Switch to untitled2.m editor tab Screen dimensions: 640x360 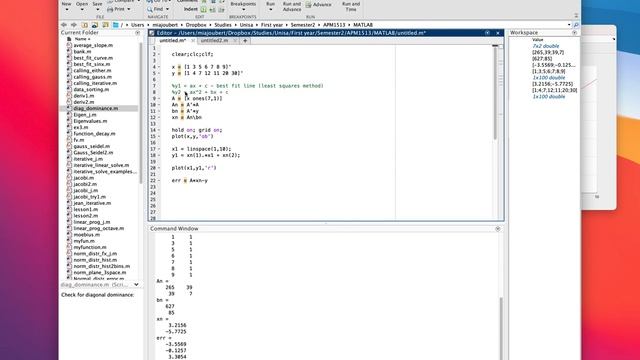click(214, 40)
